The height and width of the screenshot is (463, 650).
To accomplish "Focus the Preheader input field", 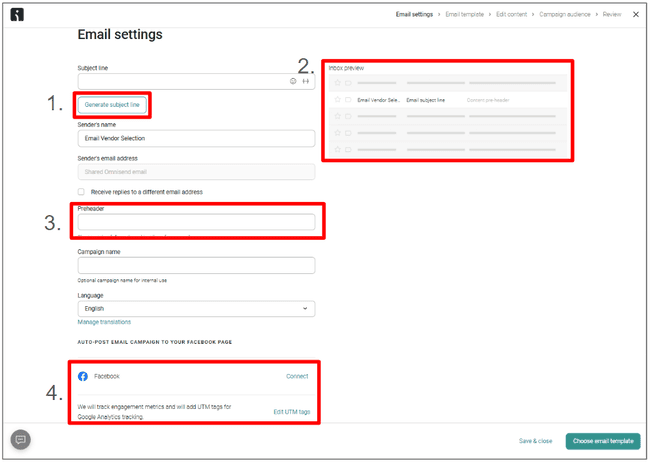I will pyautogui.click(x=196, y=222).
